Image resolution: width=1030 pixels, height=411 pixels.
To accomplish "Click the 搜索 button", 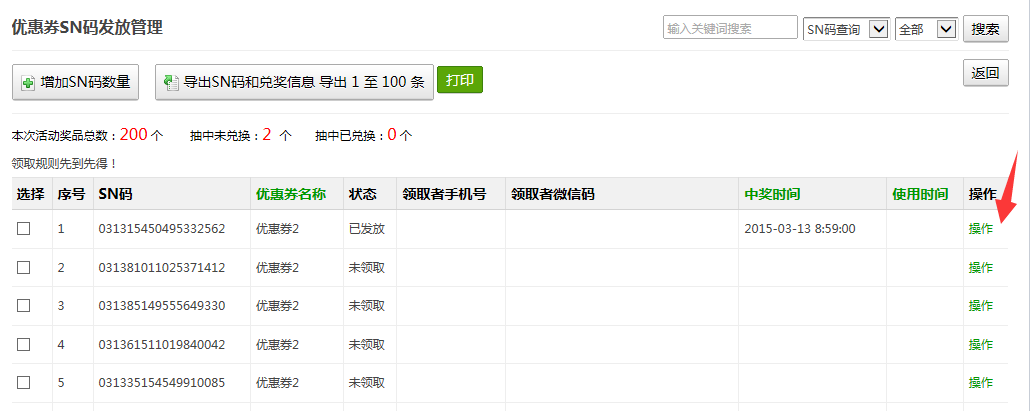I will coord(986,29).
